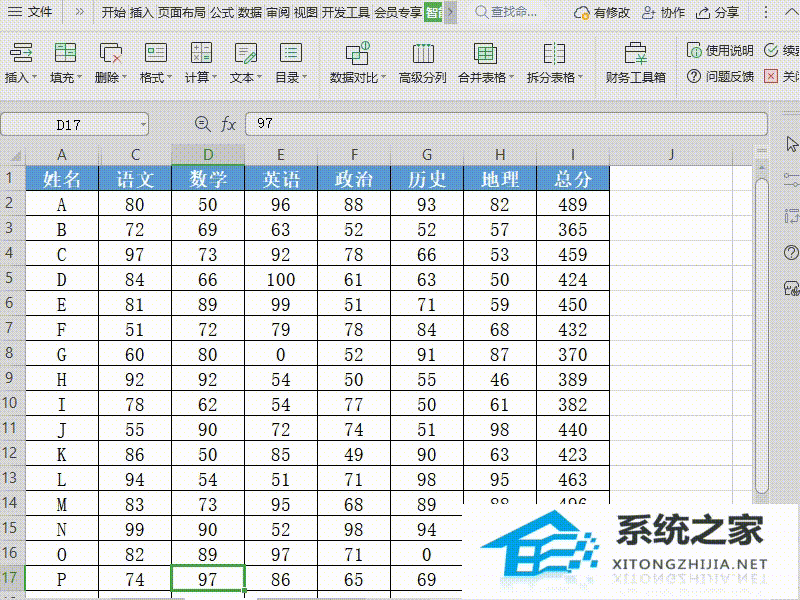The height and width of the screenshot is (600, 800).
Task: Click the 数学 header cell
Action: pos(208,179)
